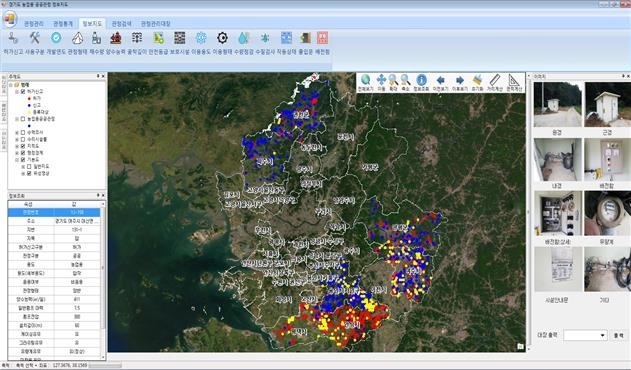This screenshot has height=370, width=631.
Task: Enable the unchecked layer below yellow legend item
Action: pyautogui.click(x=23, y=119)
